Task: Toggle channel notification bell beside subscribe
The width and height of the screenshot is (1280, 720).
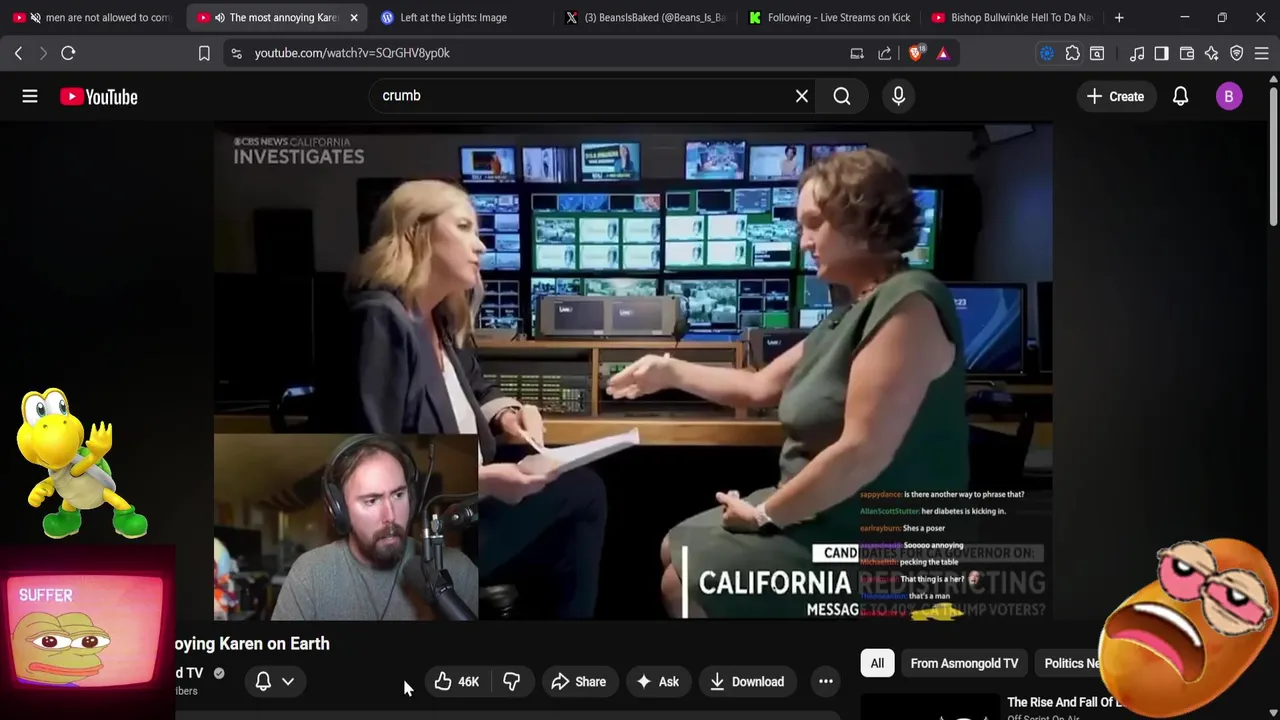Action: click(x=263, y=682)
